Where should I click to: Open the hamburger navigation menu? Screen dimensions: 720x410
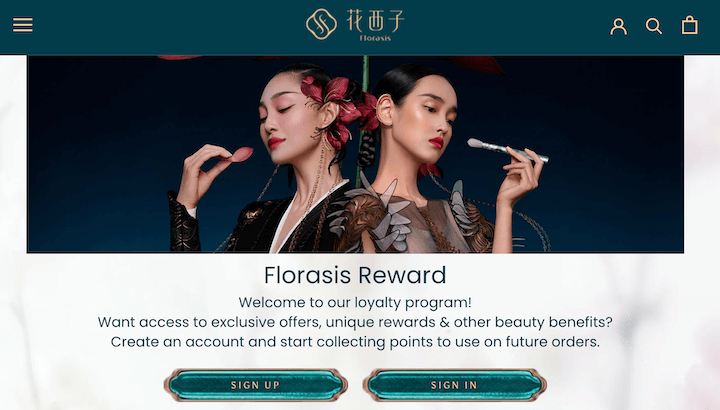pos(22,25)
